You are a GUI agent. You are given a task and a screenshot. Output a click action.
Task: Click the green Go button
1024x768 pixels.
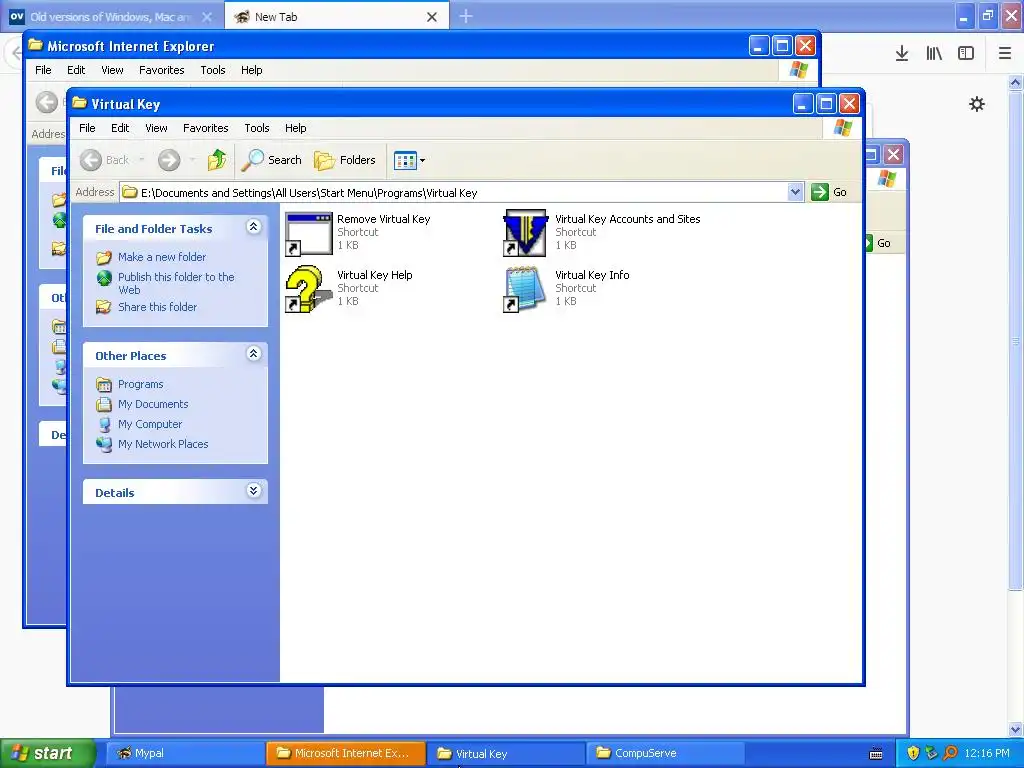(829, 192)
